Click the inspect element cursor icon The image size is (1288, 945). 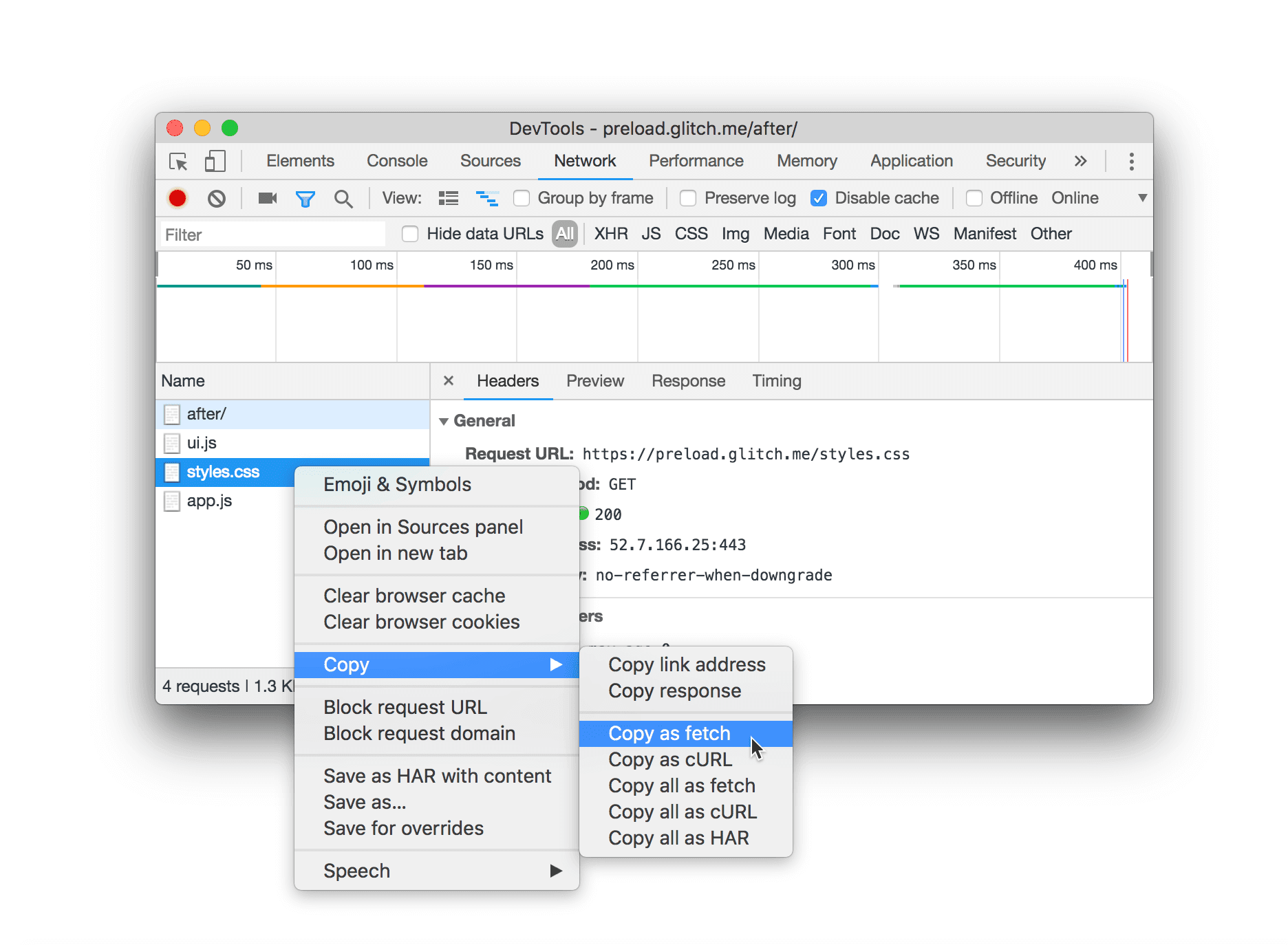pyautogui.click(x=178, y=161)
